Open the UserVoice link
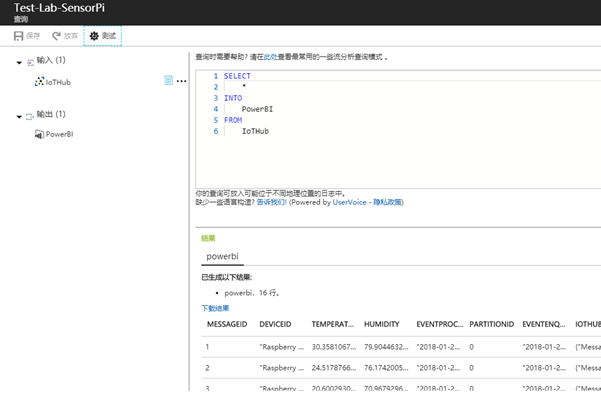601x393 pixels. coord(349,202)
